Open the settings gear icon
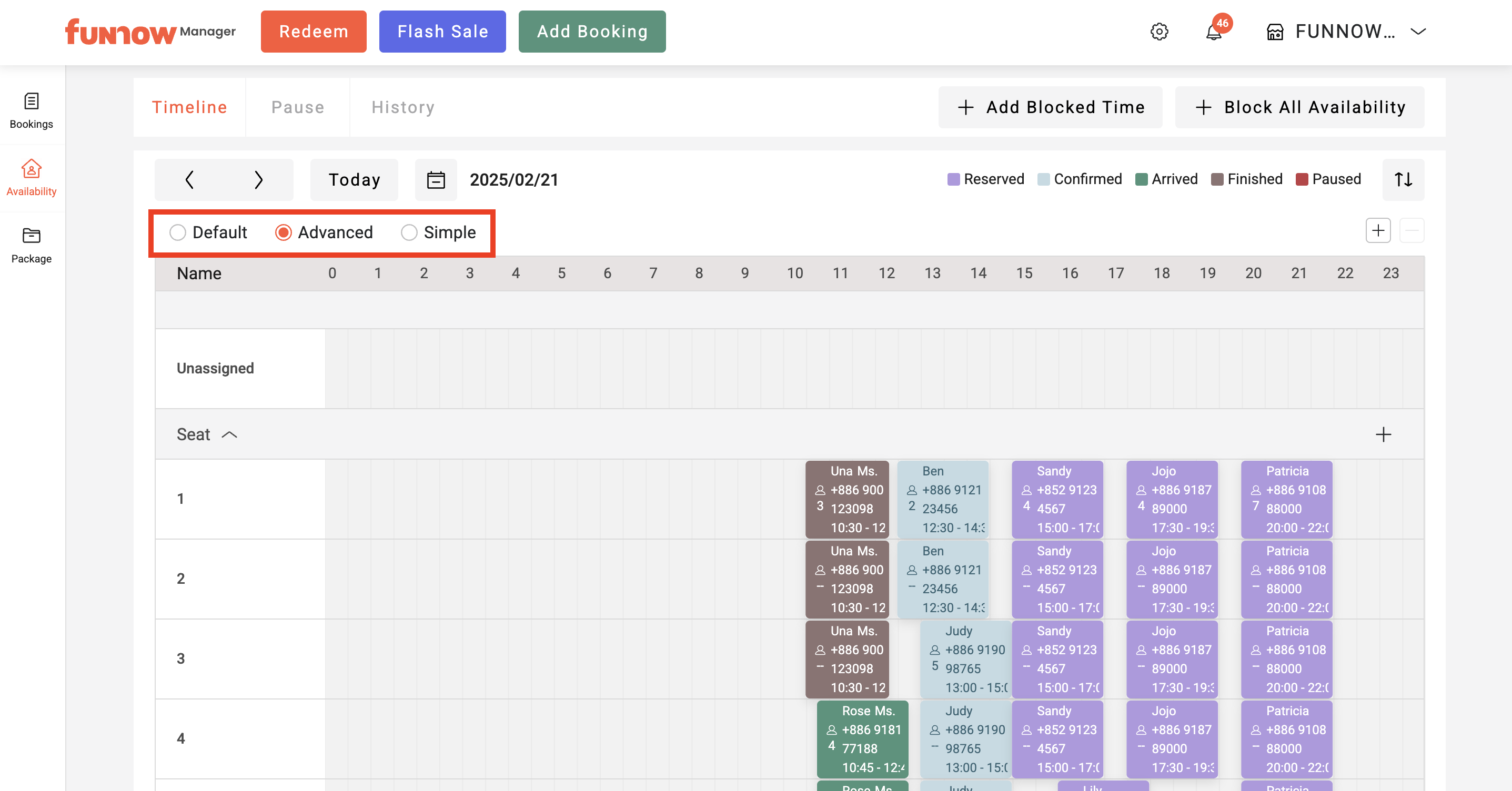This screenshot has height=791, width=1512. point(1158,32)
